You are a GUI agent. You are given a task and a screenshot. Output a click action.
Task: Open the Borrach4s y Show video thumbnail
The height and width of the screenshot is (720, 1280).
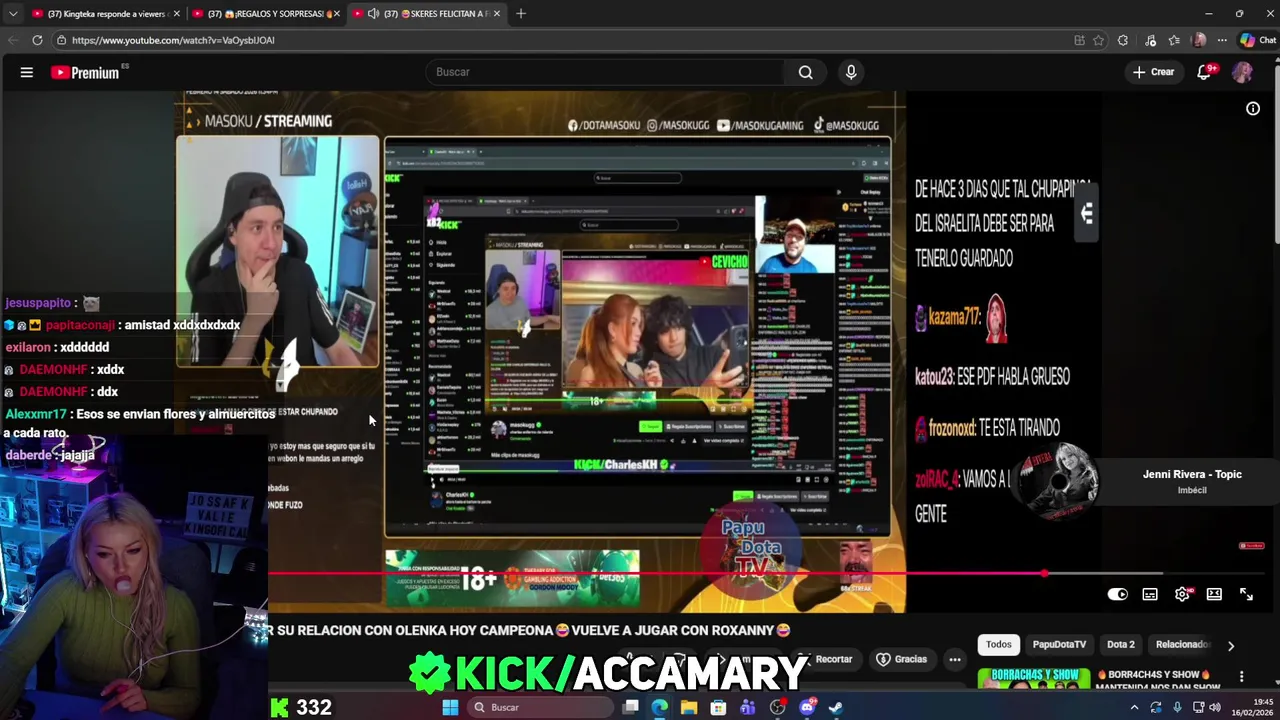(1033, 678)
